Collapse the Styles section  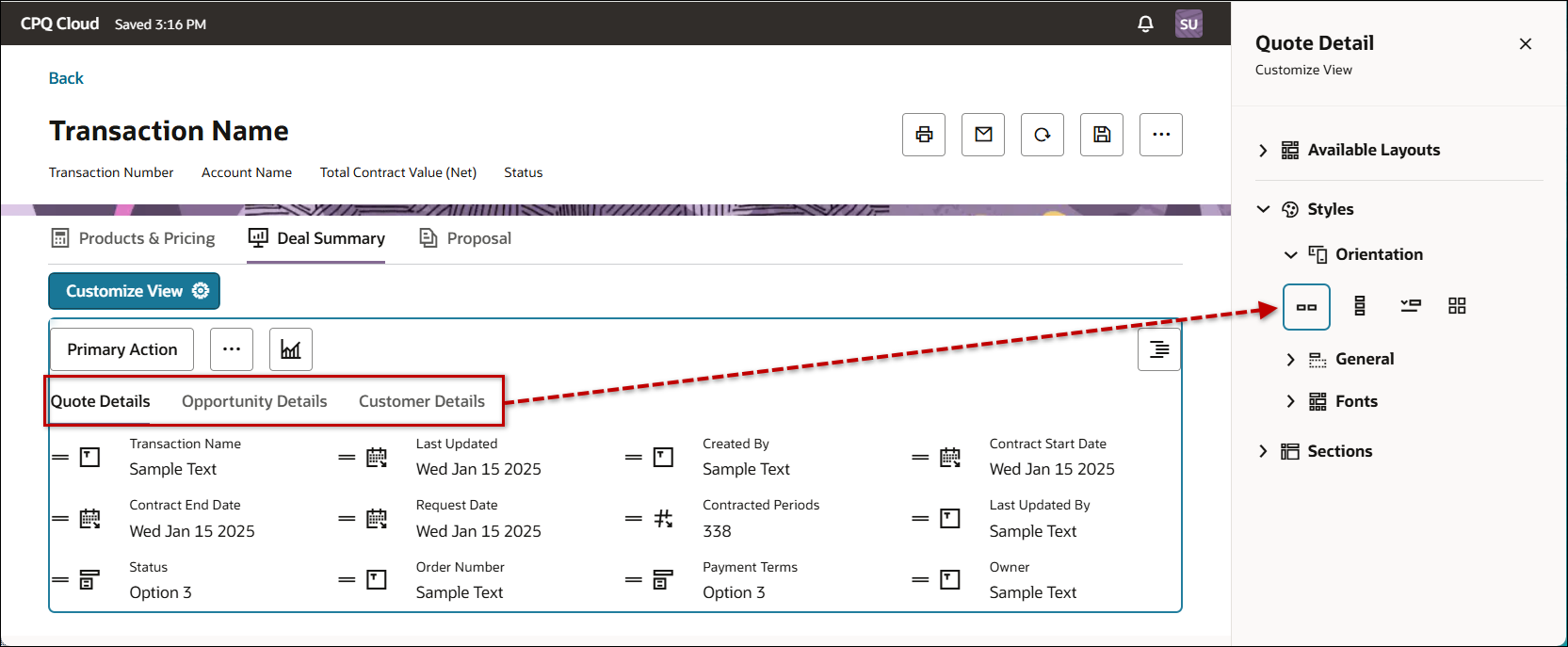[x=1263, y=209]
